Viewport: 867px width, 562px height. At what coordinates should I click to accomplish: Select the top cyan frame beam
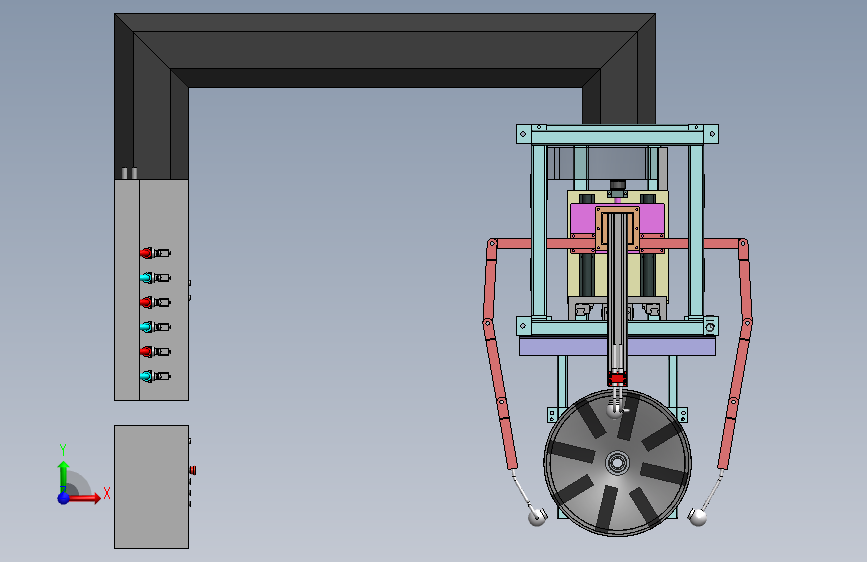[617, 137]
